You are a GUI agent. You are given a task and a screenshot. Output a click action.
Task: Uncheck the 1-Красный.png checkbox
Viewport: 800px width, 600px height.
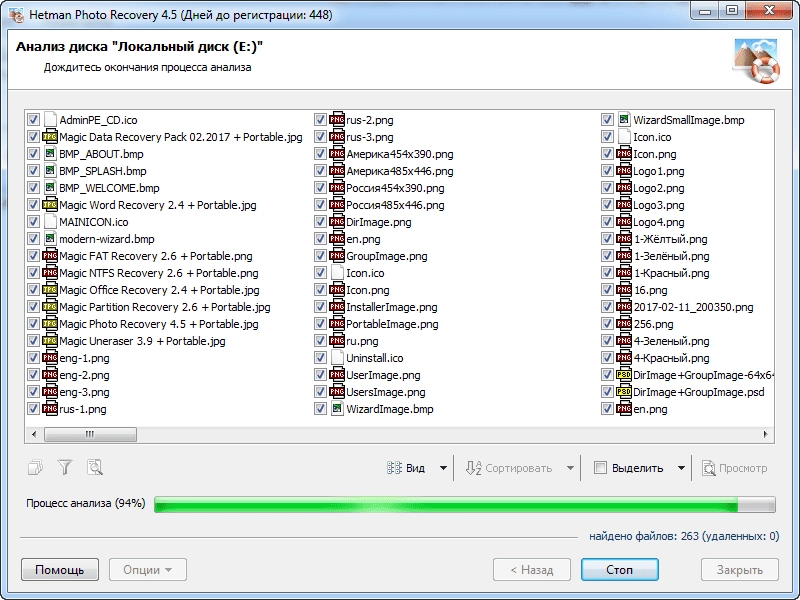[x=607, y=273]
